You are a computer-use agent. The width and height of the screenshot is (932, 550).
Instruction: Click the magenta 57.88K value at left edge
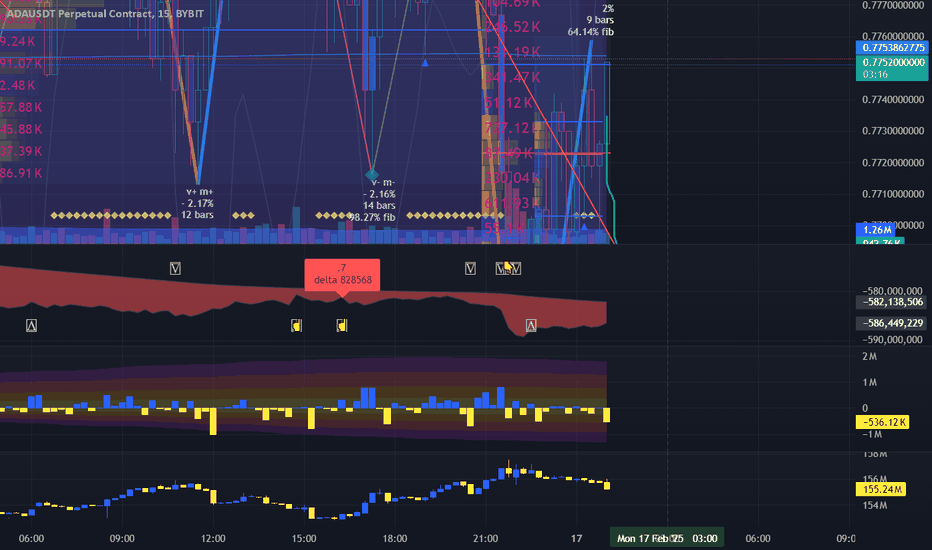[x=21, y=107]
